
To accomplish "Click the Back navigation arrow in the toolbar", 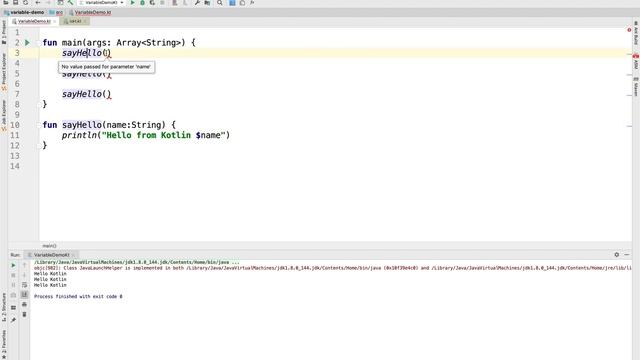I will pos(38,2).
